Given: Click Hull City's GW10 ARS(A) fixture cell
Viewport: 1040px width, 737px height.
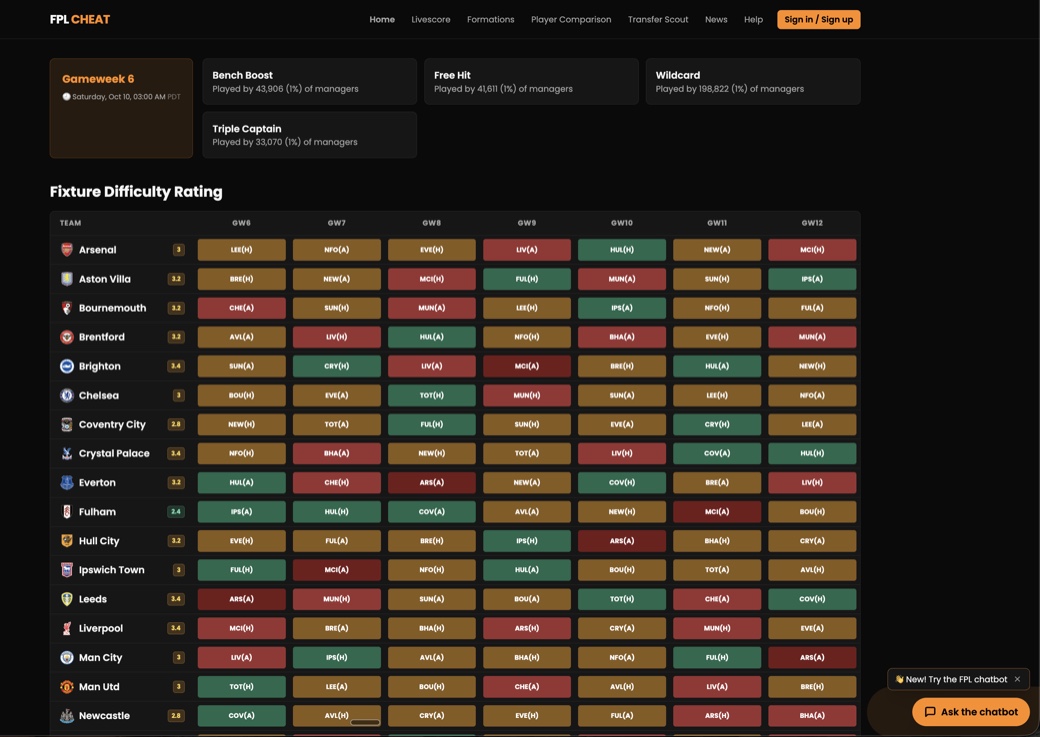Looking at the screenshot, I should 622,541.
